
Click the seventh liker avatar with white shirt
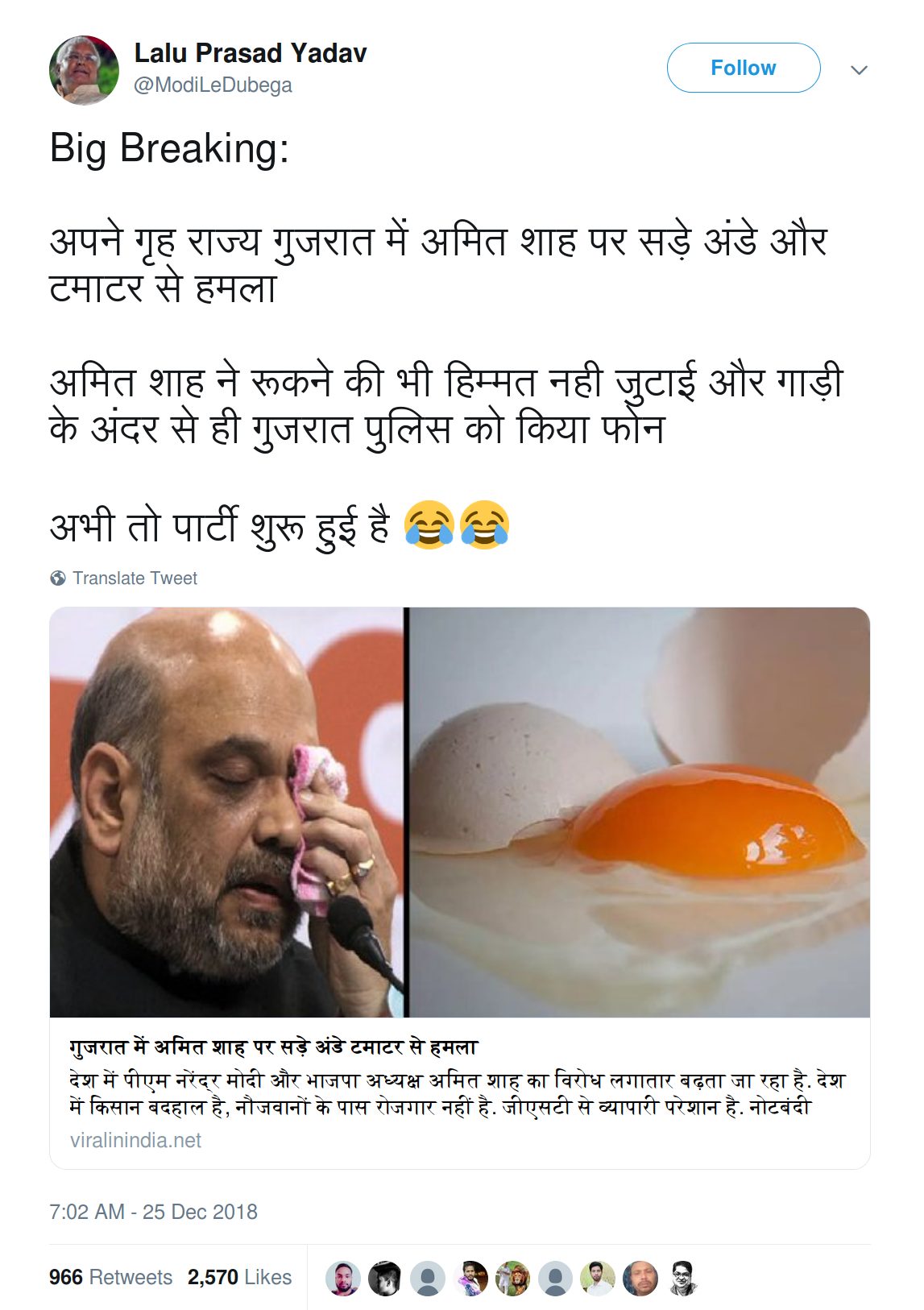598,1278
